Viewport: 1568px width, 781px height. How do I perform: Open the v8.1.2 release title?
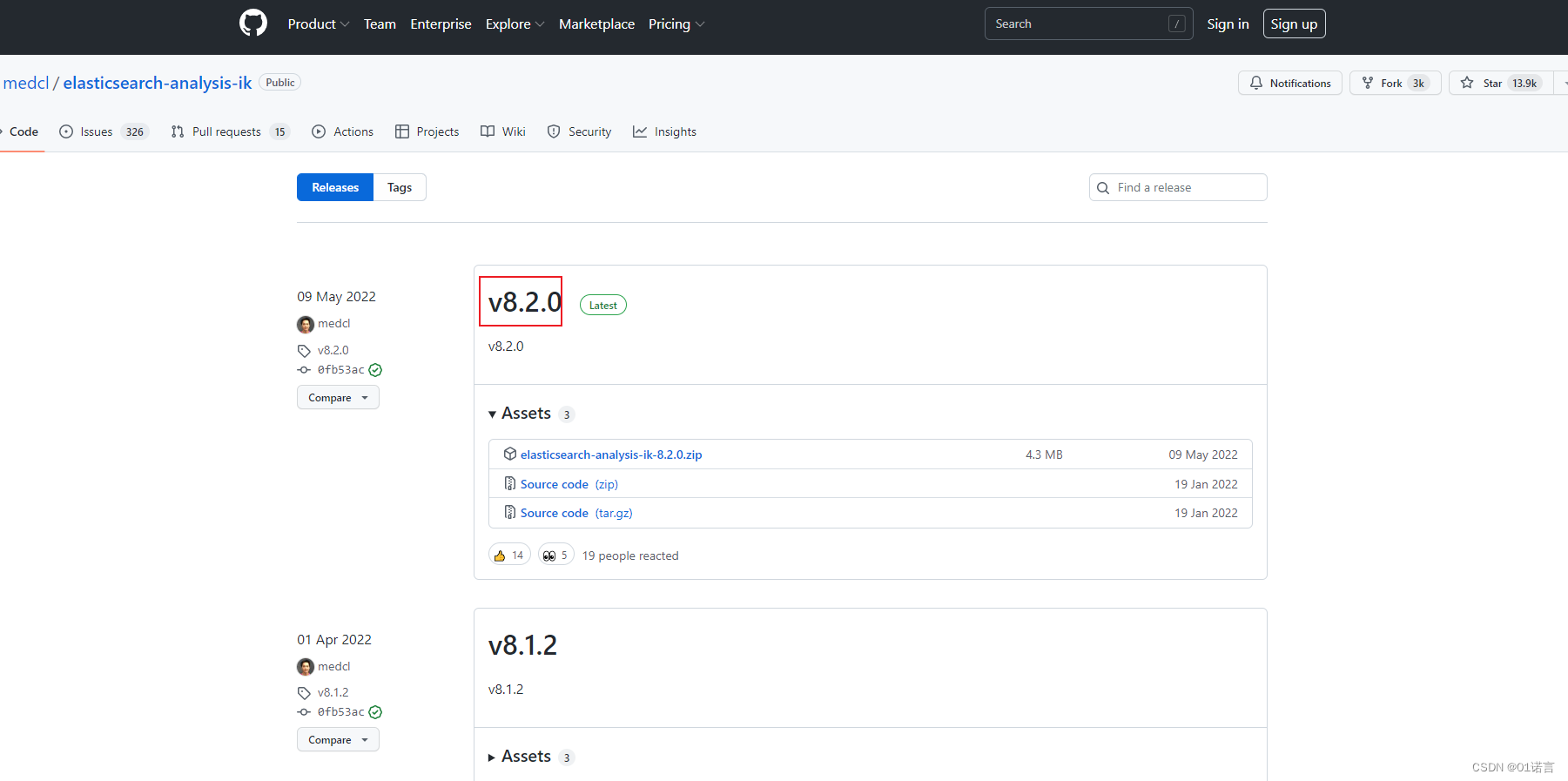[x=522, y=645]
